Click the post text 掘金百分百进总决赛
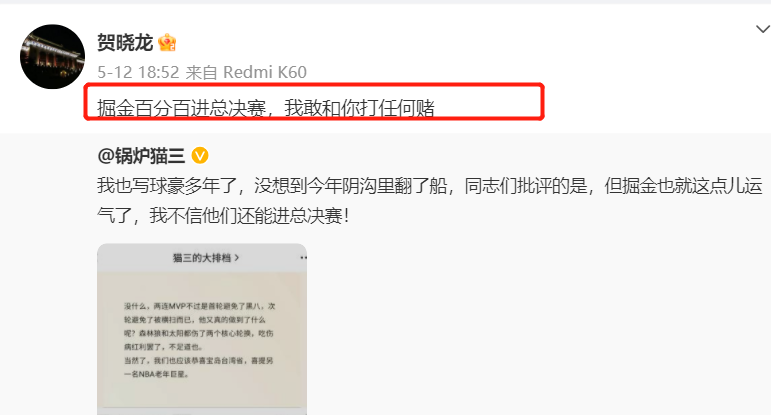The image size is (771, 415). tap(181, 108)
